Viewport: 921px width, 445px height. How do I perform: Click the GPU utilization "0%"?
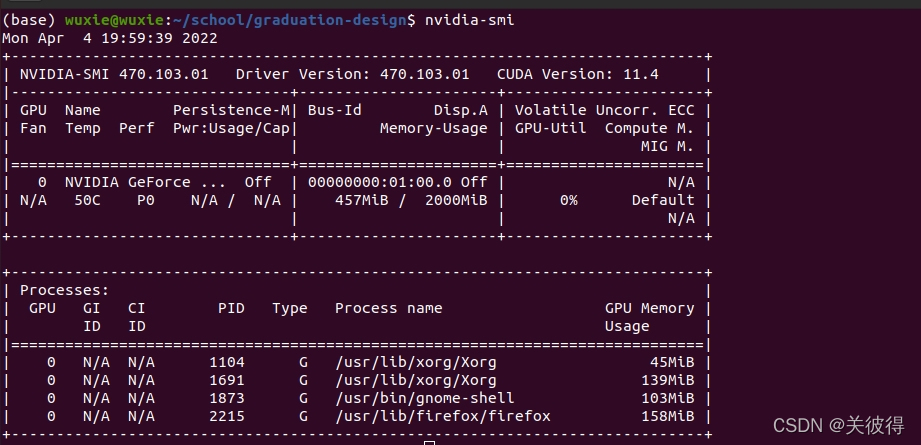pos(568,201)
